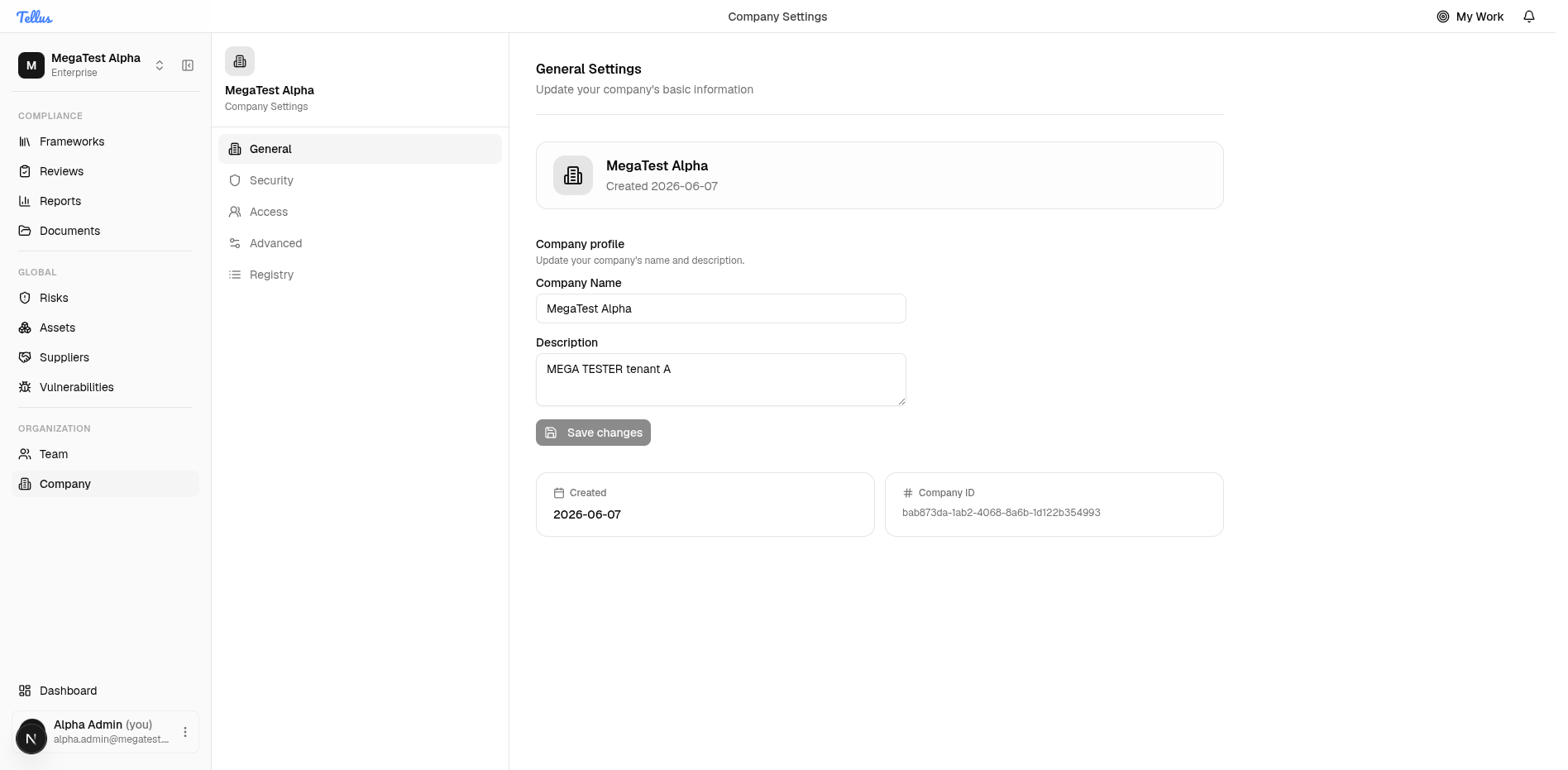1568x770 pixels.
Task: Open Alpha Admin user options menu
Action: click(185, 732)
